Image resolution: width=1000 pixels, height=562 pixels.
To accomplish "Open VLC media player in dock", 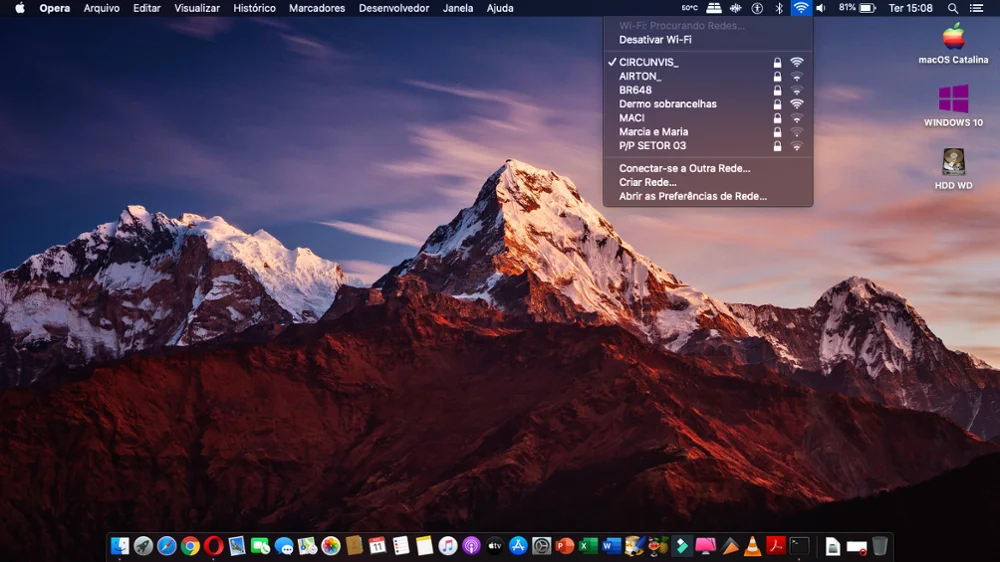I will click(x=753, y=546).
